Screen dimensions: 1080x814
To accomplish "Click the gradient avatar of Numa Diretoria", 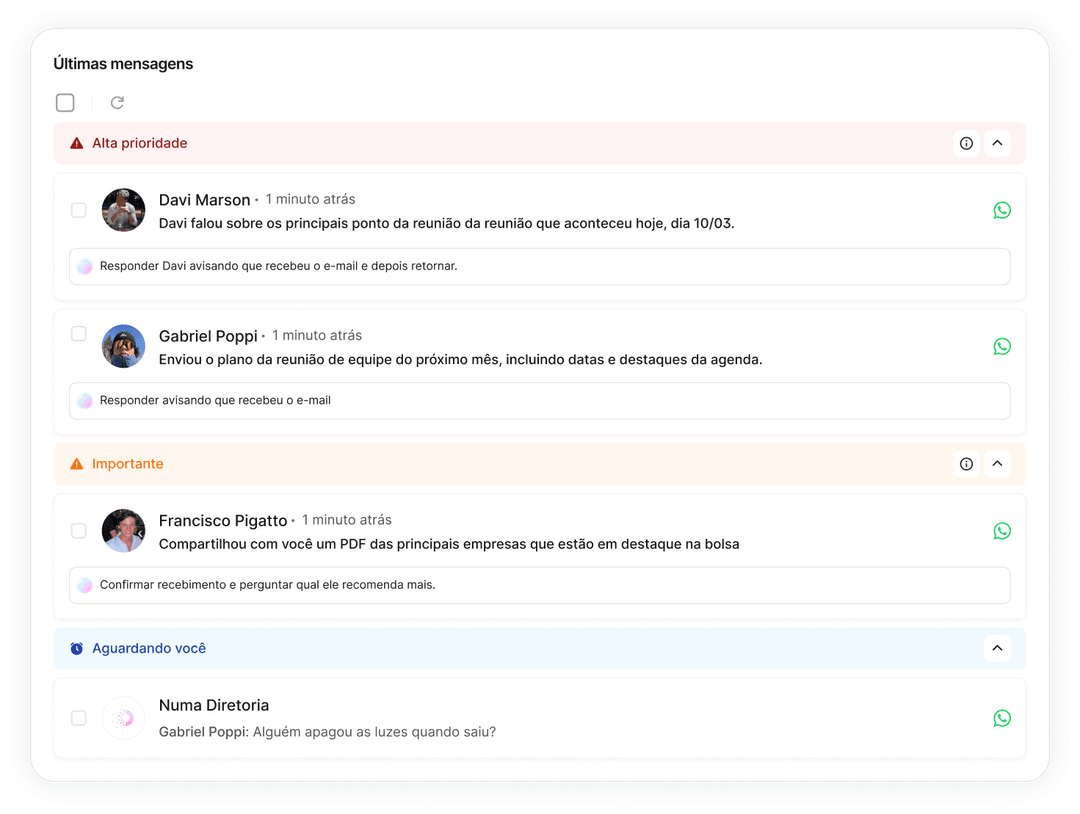I will 123,718.
